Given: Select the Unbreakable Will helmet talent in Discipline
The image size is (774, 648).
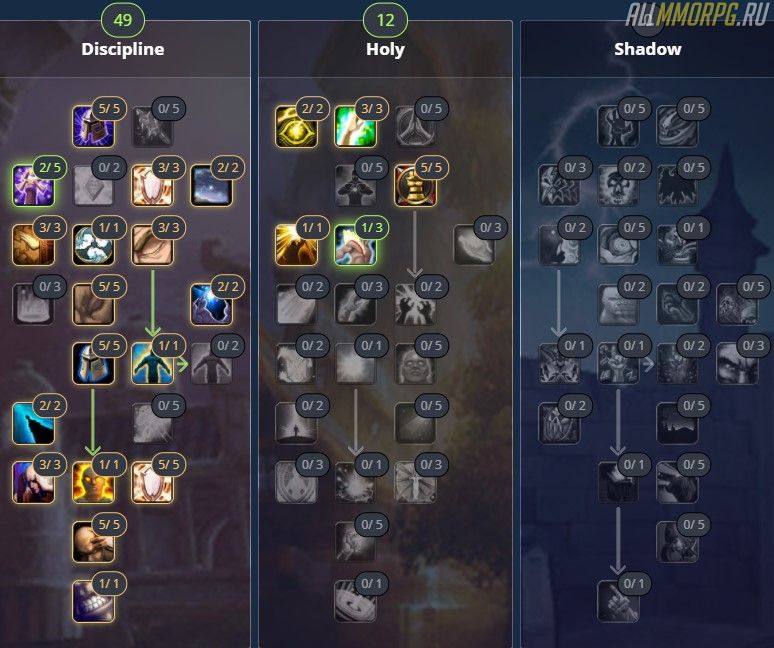Looking at the screenshot, I should [x=93, y=126].
